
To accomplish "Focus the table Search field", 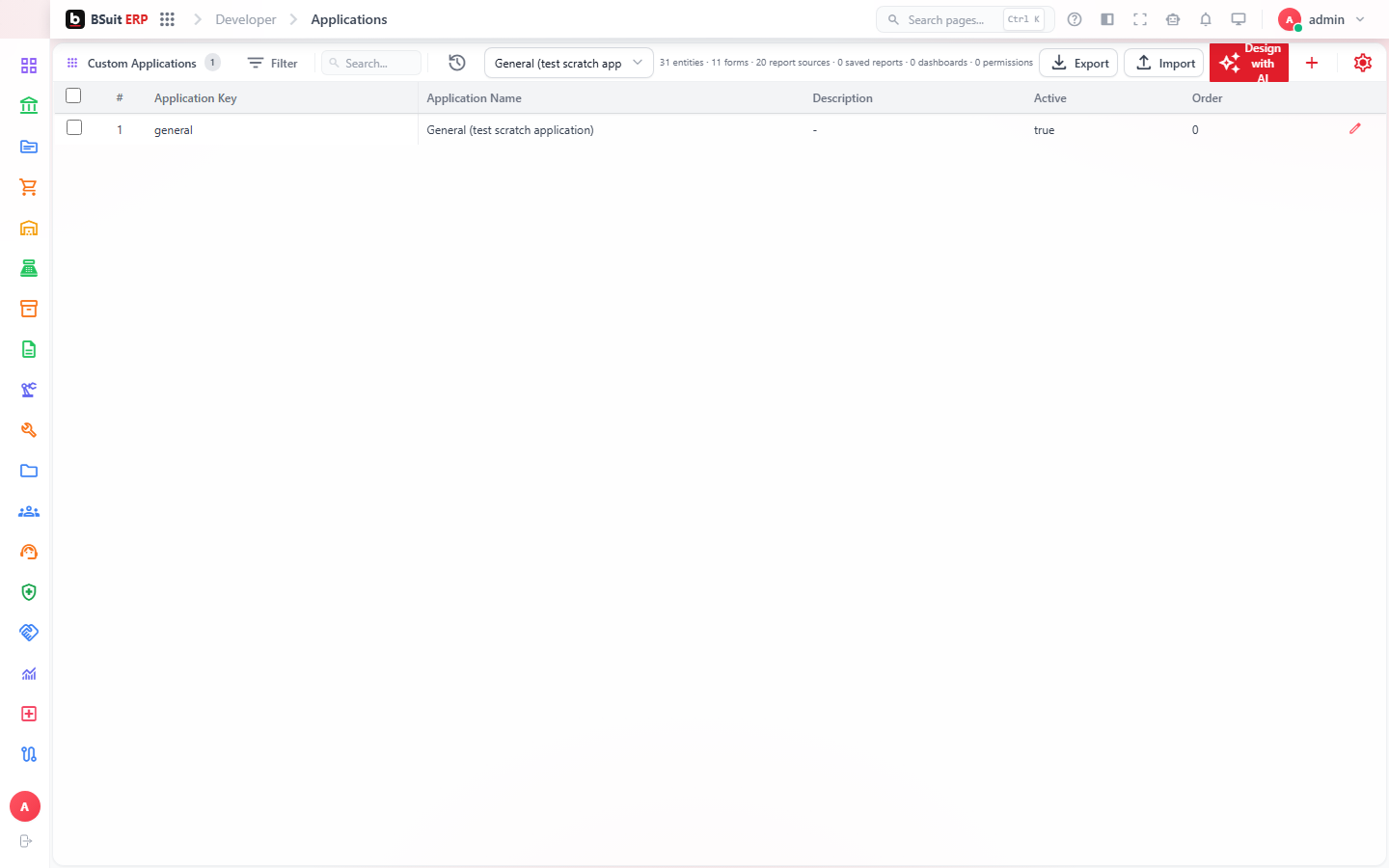I will (x=371, y=63).
